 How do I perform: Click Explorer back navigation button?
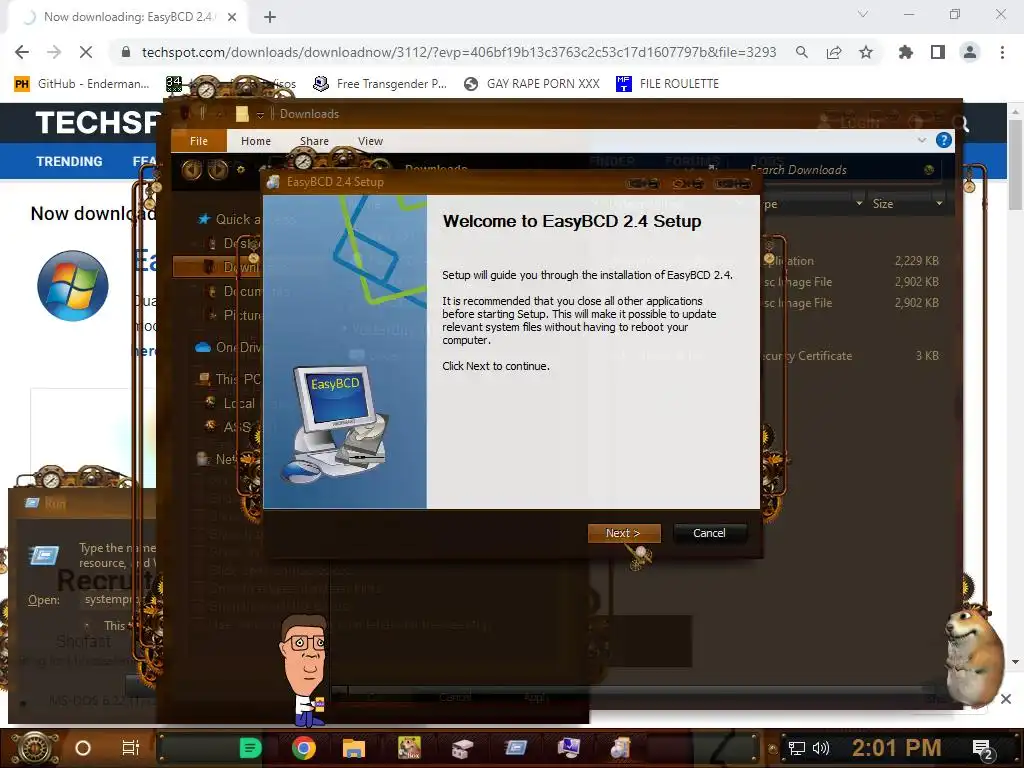click(191, 170)
